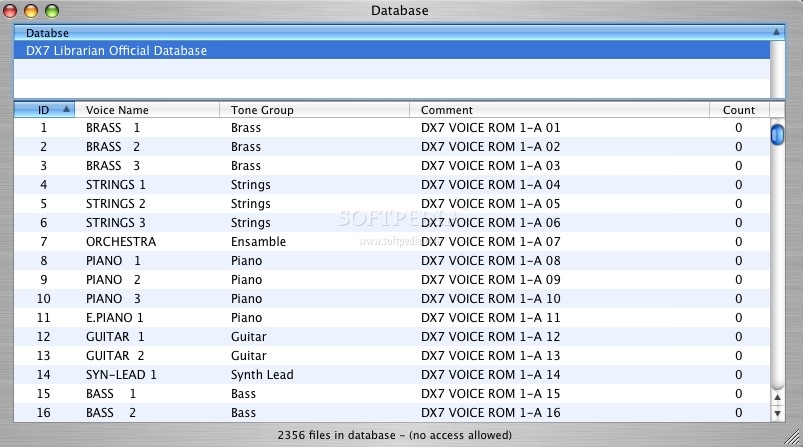This screenshot has width=803, height=447.
Task: Sort by Comment column header
Action: click(559, 110)
